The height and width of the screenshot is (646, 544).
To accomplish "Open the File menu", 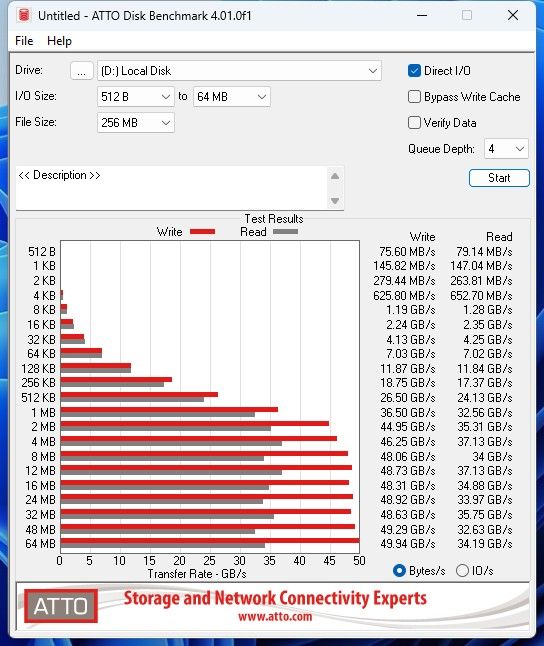I will click(x=24, y=41).
